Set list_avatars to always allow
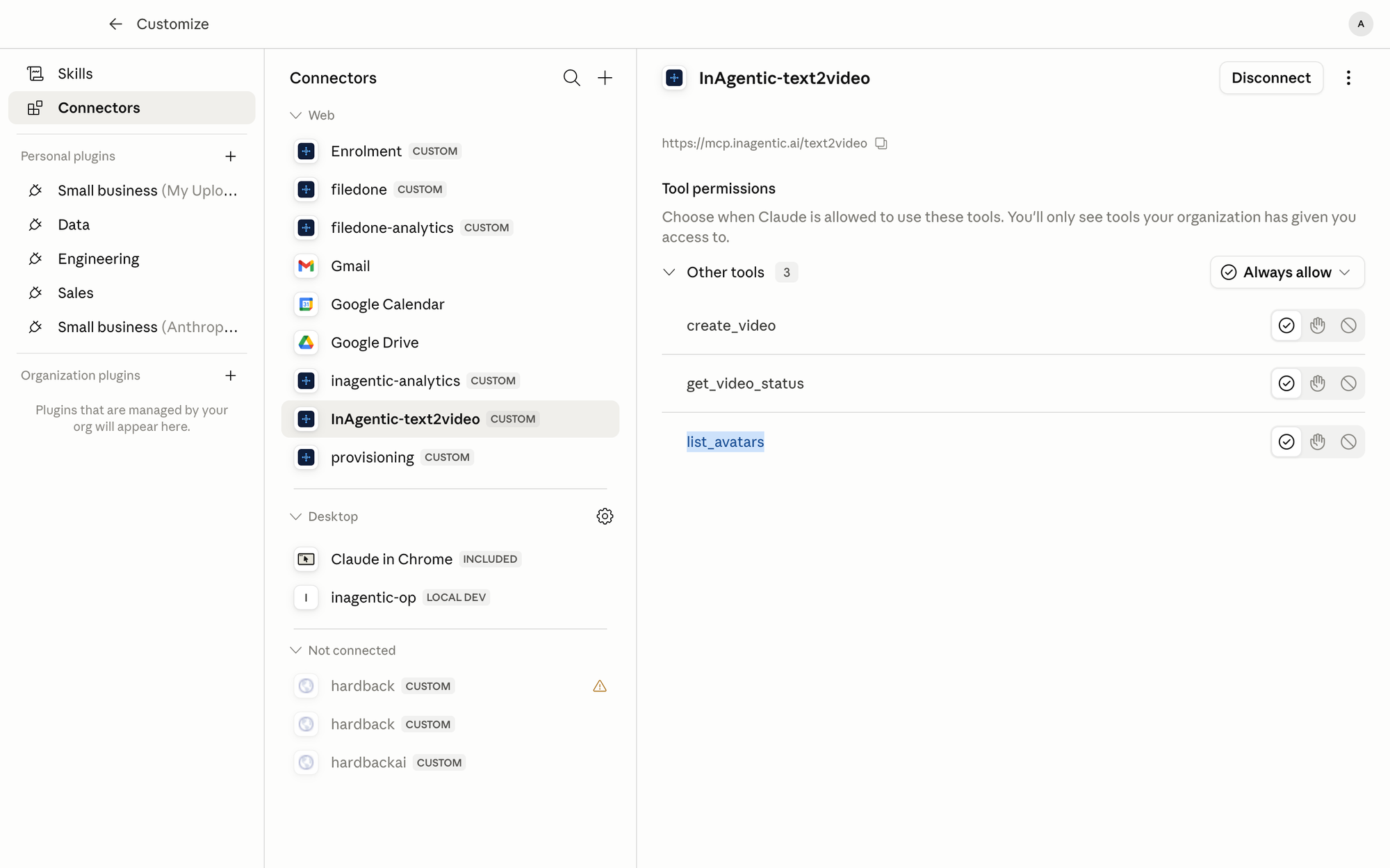 (1286, 441)
